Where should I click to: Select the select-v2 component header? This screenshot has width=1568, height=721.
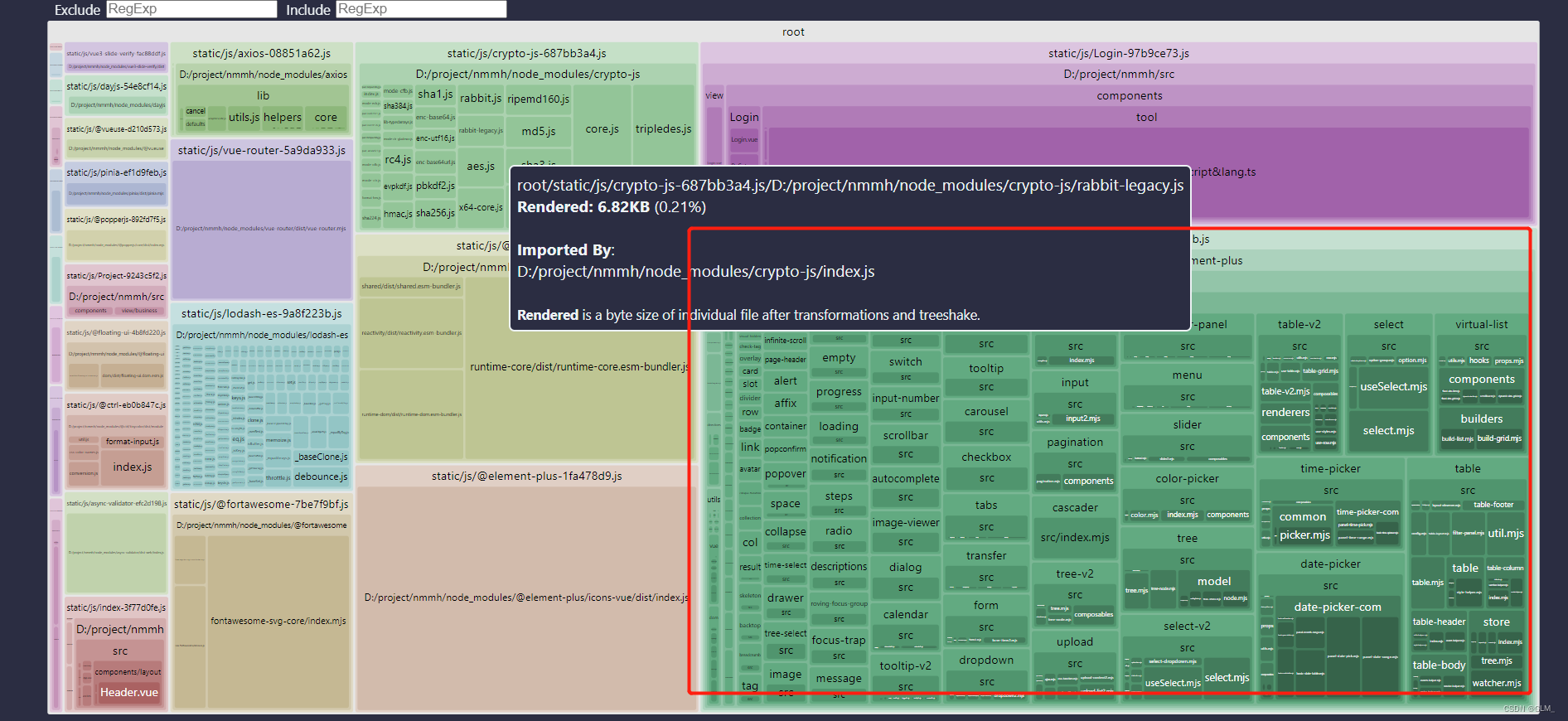1188,626
